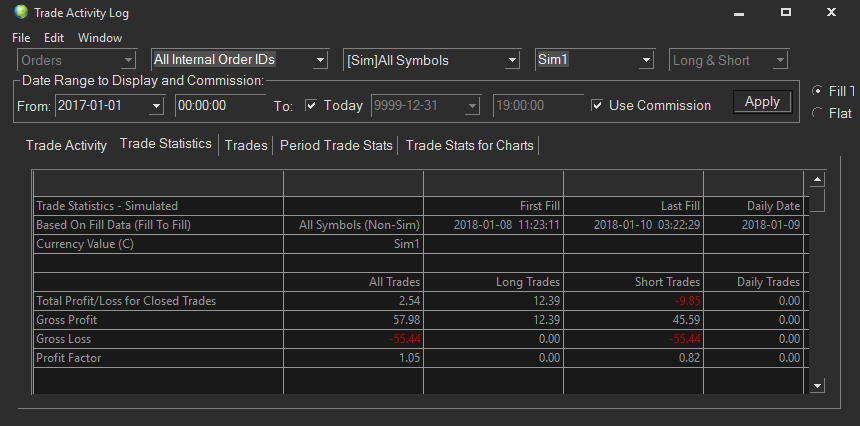
Task: Click the vertical scrollbar thumb of table
Action: click(x=817, y=200)
